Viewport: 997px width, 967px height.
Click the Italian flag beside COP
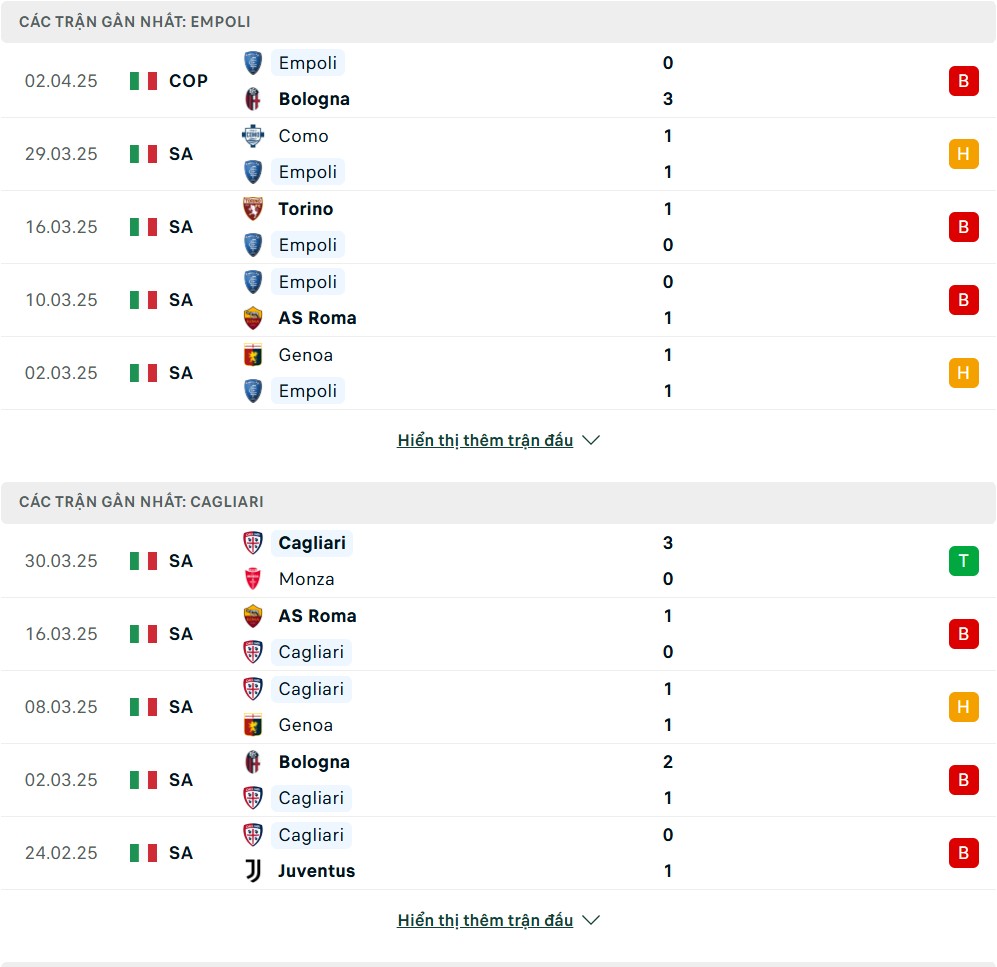pos(143,81)
